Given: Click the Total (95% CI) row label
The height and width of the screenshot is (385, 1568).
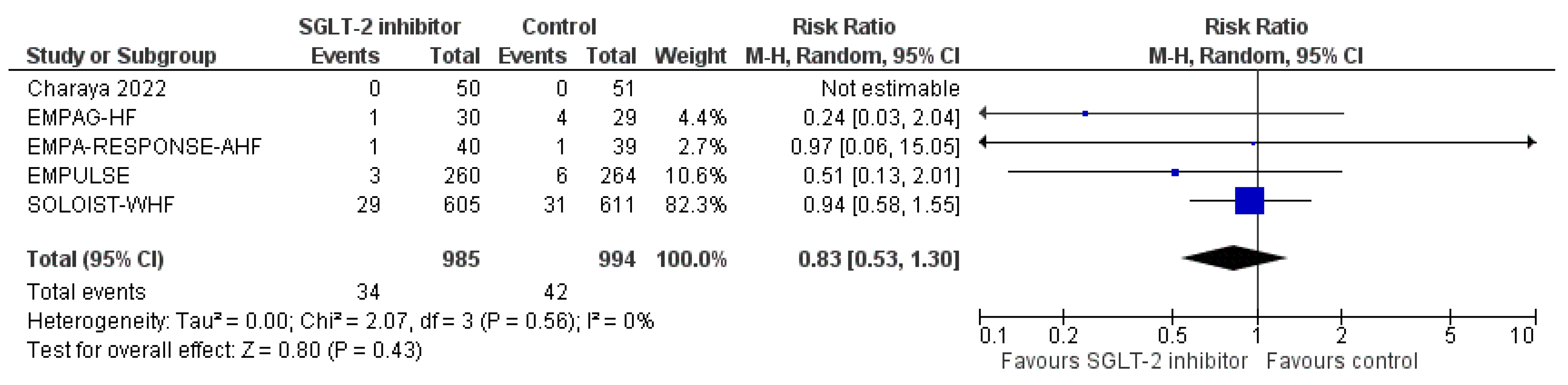Looking at the screenshot, I should 95,259.
